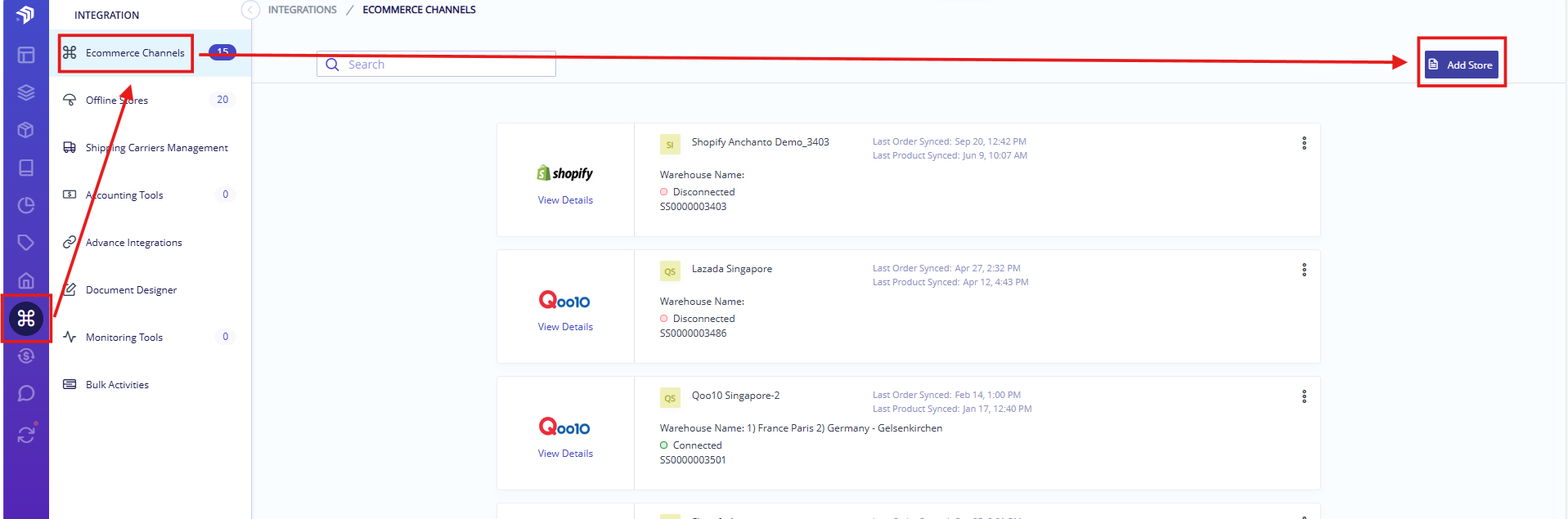Open the pie chart reports icon
This screenshot has height=519, width=1568.
(26, 205)
